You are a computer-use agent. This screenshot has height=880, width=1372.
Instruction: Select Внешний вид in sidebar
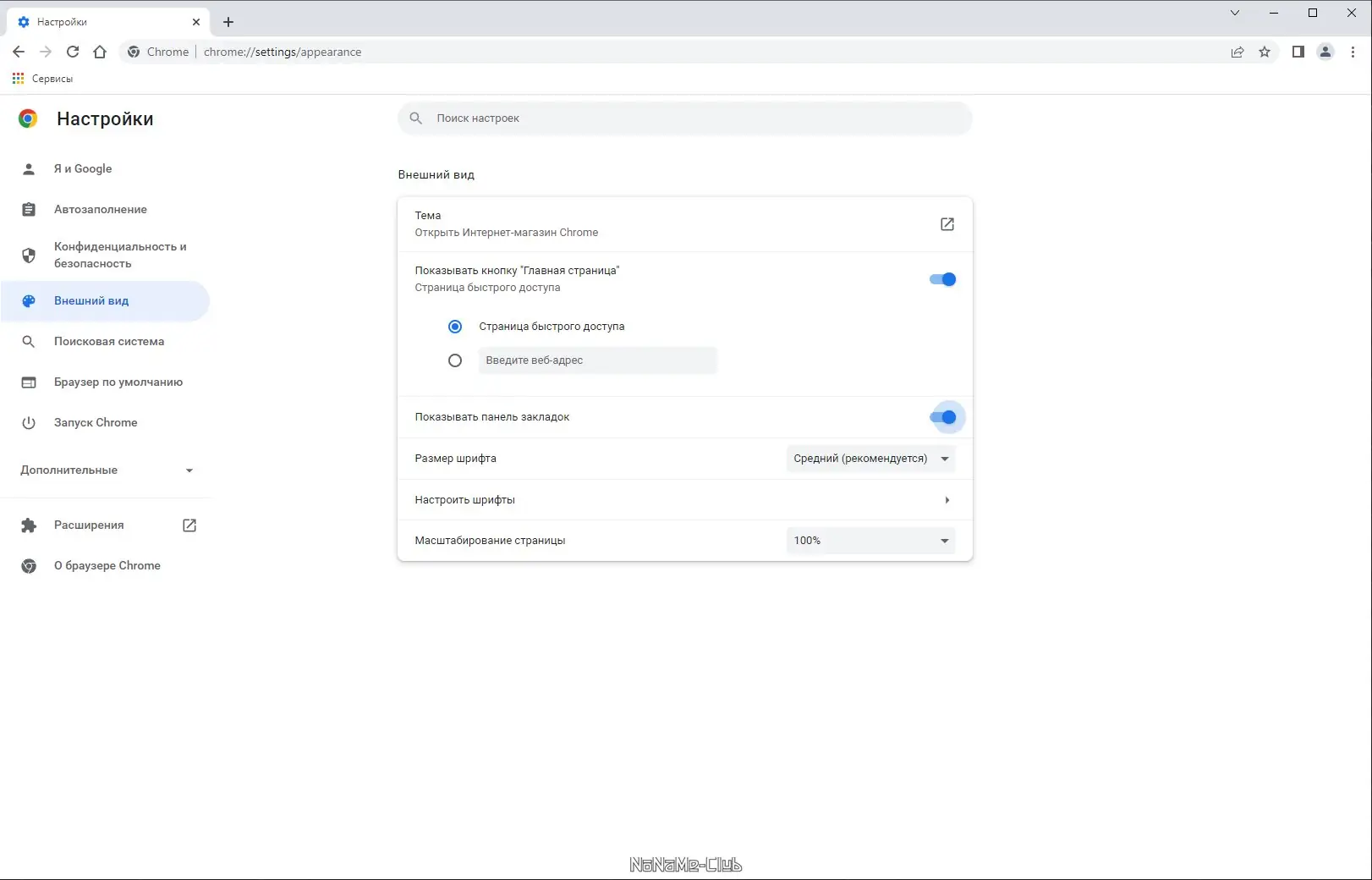pos(105,300)
